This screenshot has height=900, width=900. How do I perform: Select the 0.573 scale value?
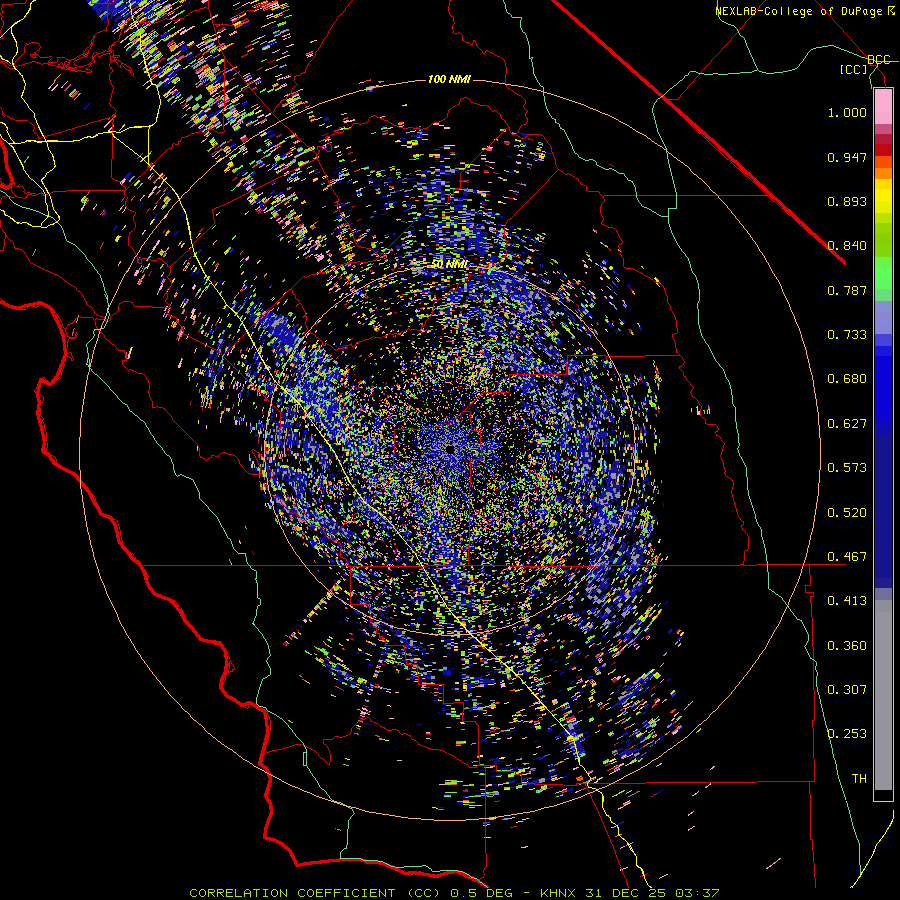847,468
